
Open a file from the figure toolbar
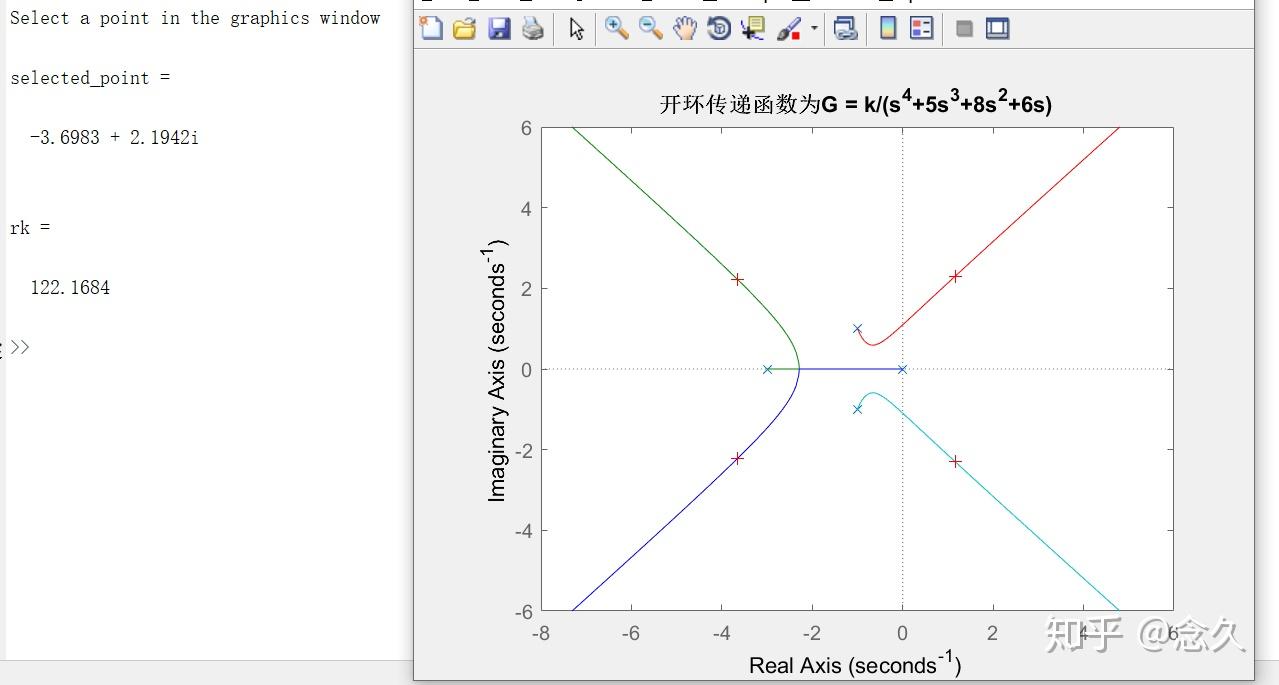pos(465,28)
